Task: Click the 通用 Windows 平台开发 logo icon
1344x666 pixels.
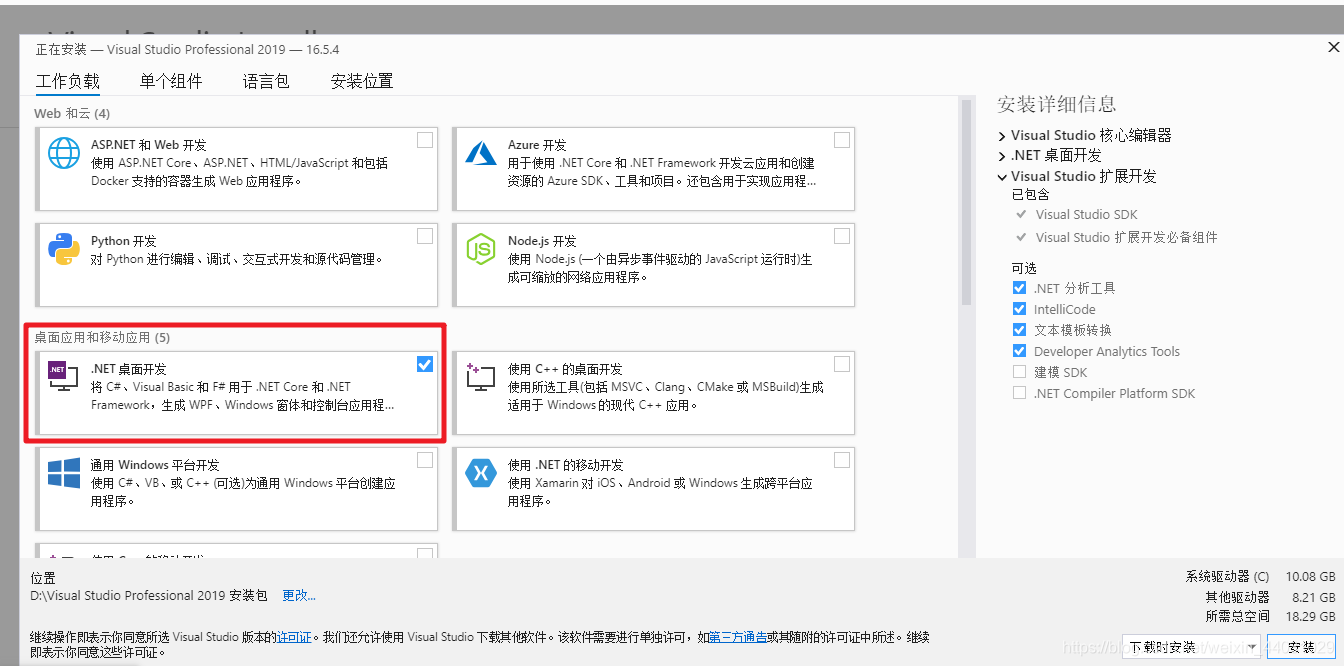Action: (x=64, y=473)
